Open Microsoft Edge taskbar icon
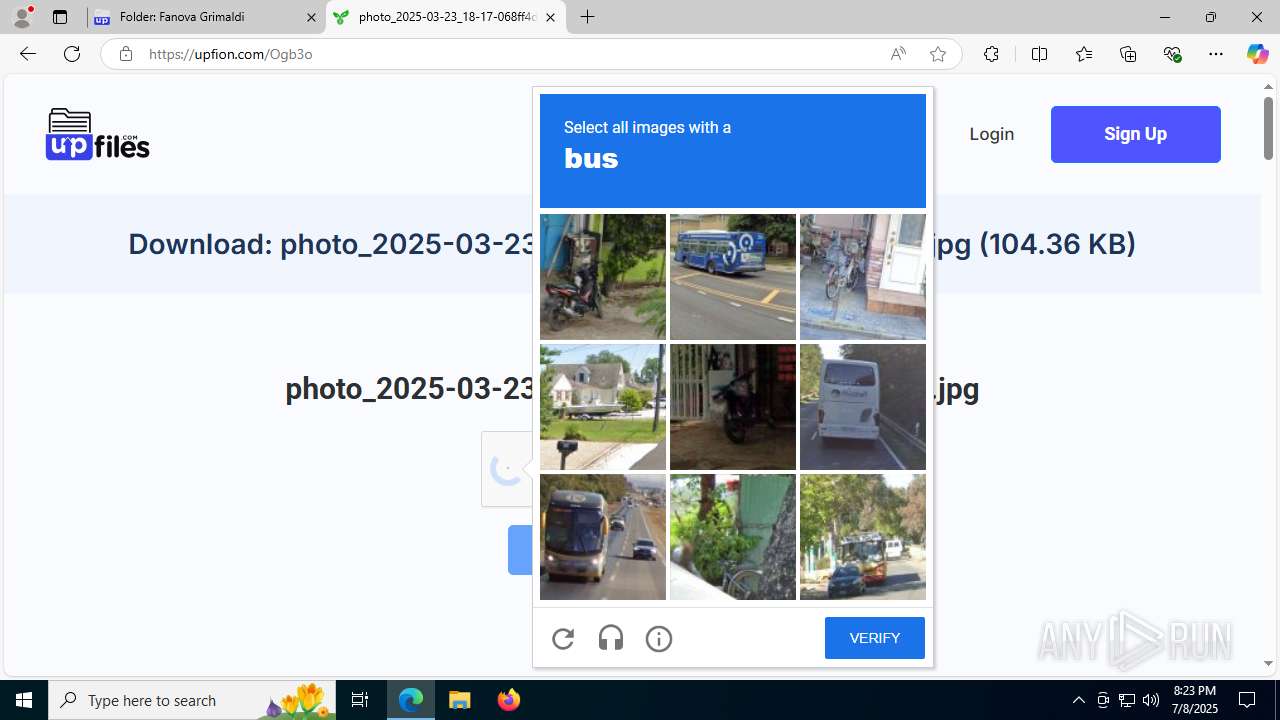1280x720 pixels. 411,700
